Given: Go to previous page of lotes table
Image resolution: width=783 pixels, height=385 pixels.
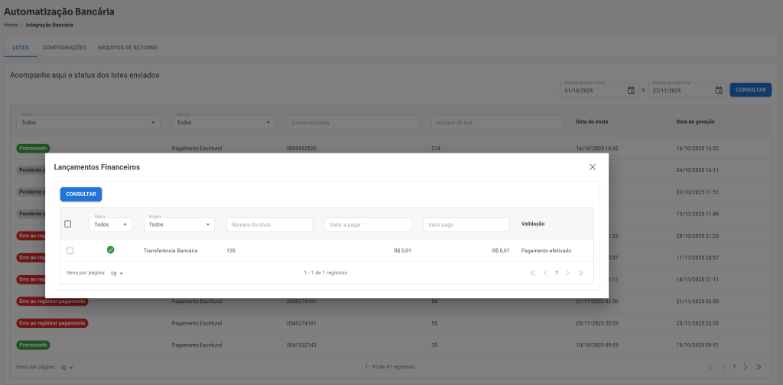Looking at the screenshot, I should point(723,367).
